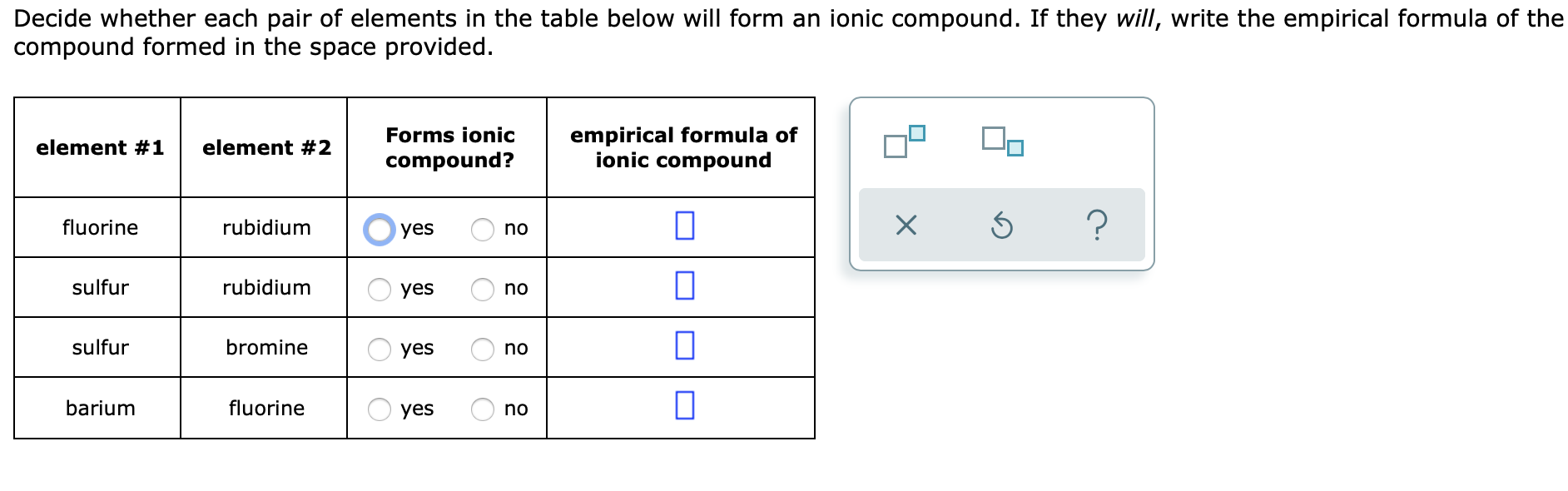Select "no" for sulfur and rubidium
Image resolution: width=1568 pixels, height=491 pixels.
point(483,290)
